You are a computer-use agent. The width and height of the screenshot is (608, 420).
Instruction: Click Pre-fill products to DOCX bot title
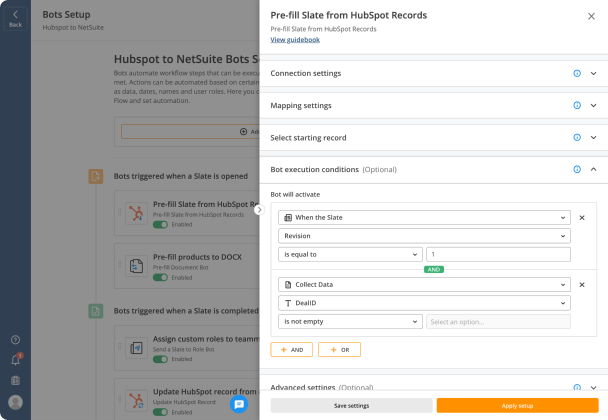197,257
